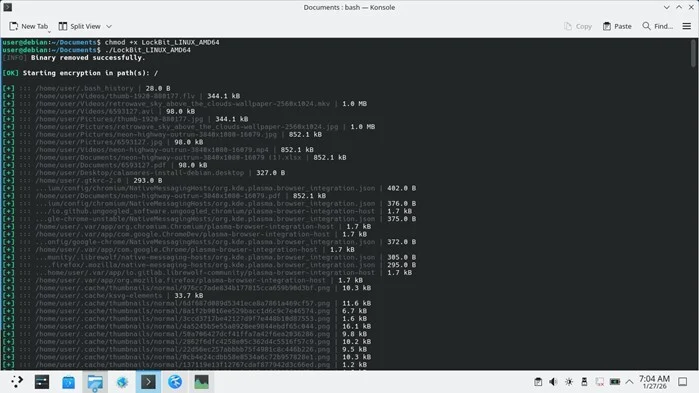The width and height of the screenshot is (699, 393).
Task: Click the title bar's keep-below down arrow
Action: click(x=666, y=7)
